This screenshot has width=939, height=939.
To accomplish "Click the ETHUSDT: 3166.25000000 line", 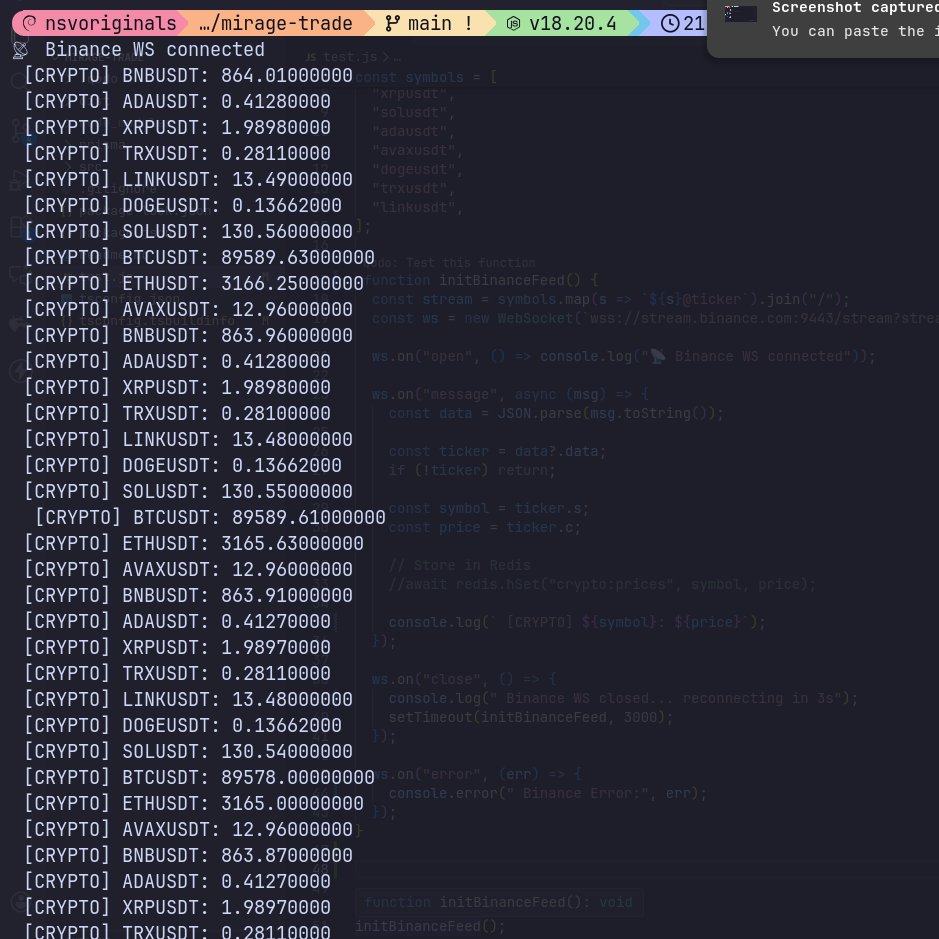I will coord(194,283).
